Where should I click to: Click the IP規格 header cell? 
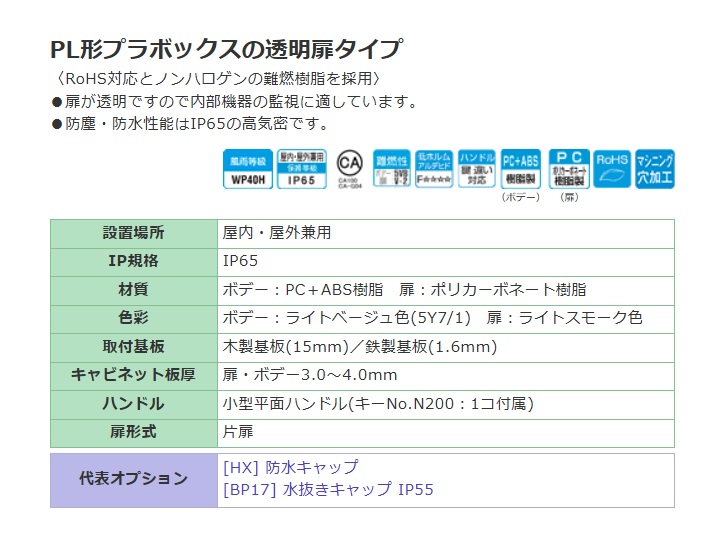[x=134, y=262]
